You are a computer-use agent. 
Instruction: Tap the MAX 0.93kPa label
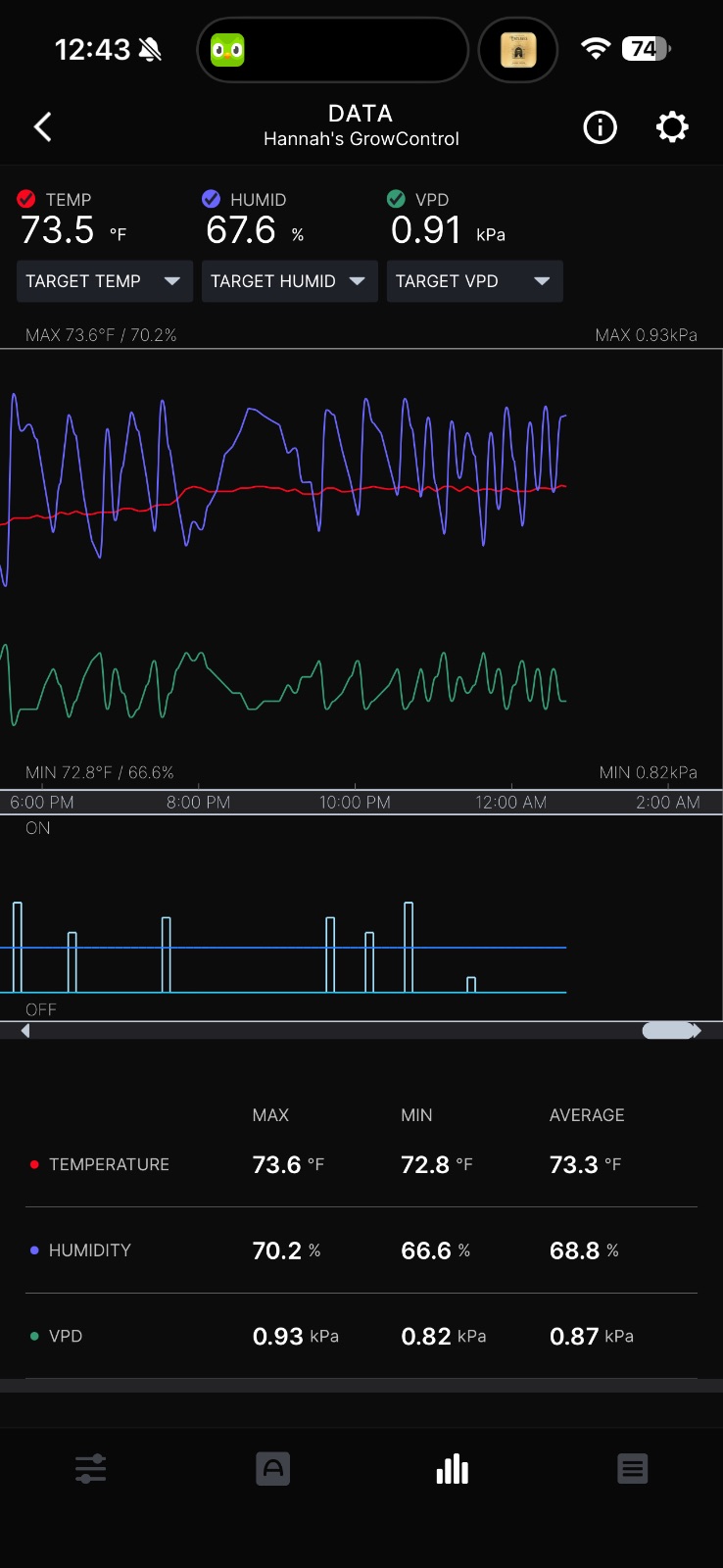coord(647,335)
